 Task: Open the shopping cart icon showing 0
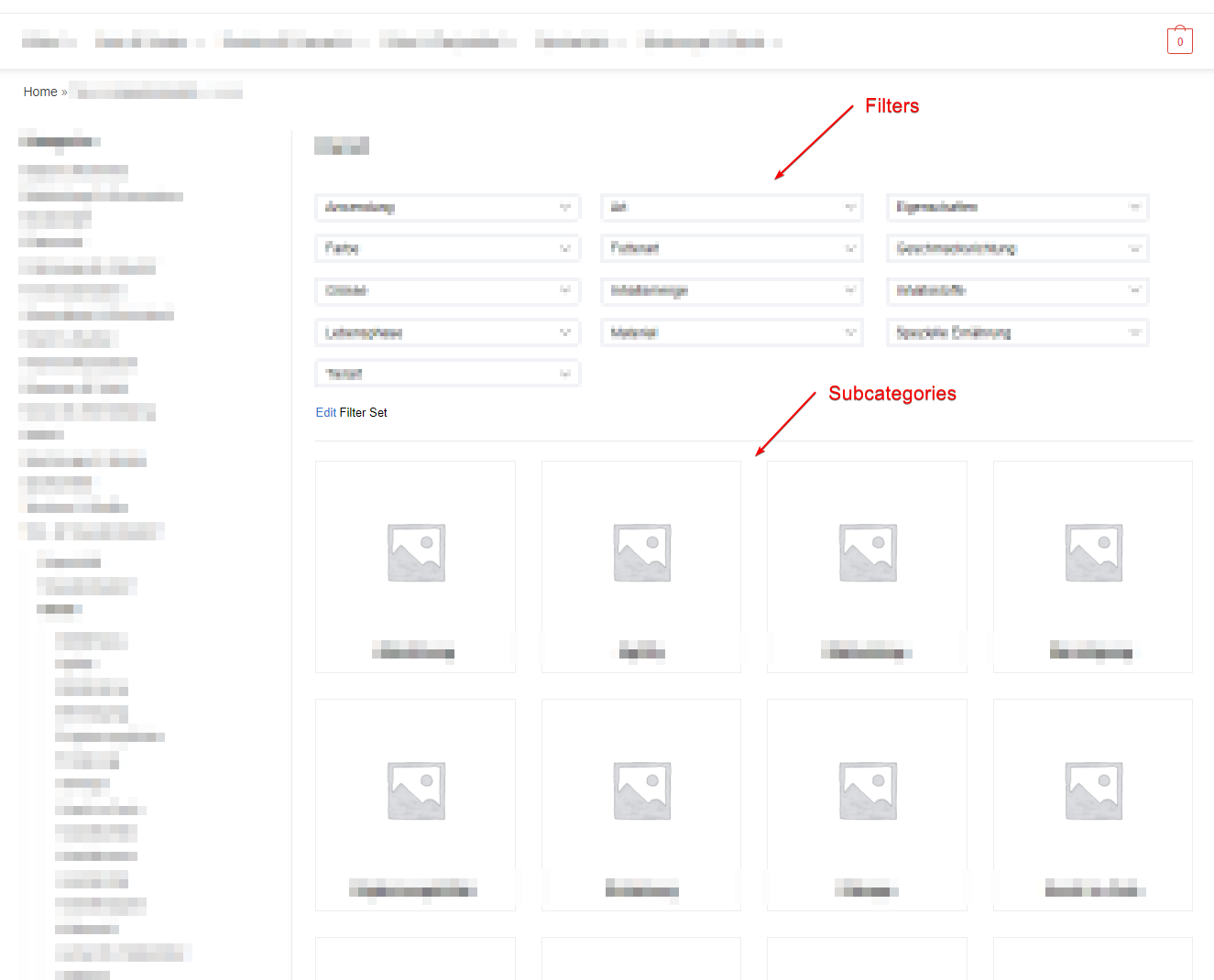pos(1179,41)
